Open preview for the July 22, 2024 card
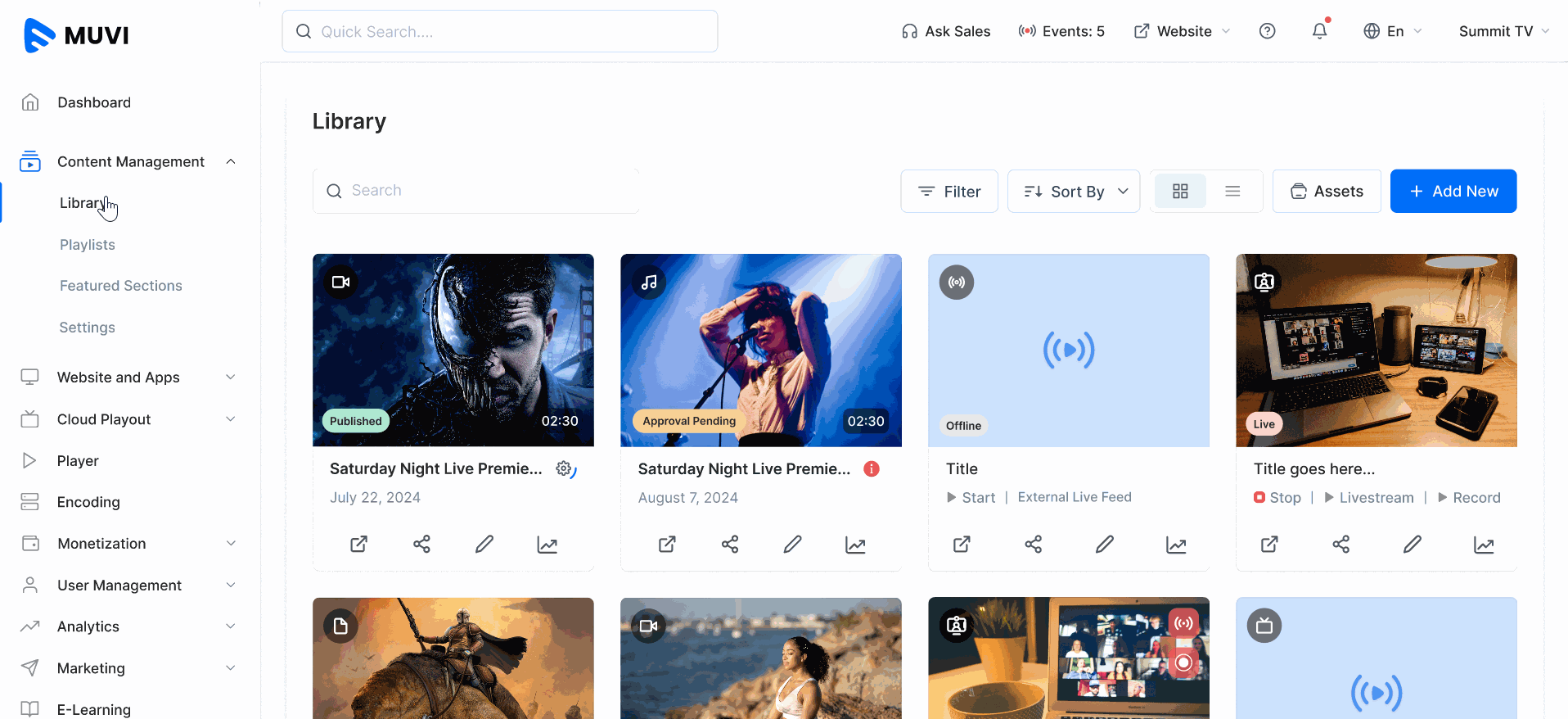The width and height of the screenshot is (1568, 719). click(358, 544)
